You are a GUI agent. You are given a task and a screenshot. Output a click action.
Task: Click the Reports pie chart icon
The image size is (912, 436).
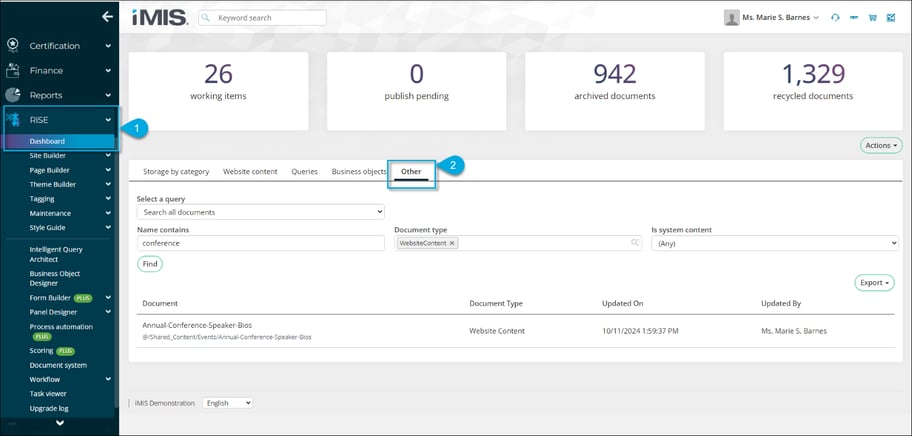tap(13, 95)
